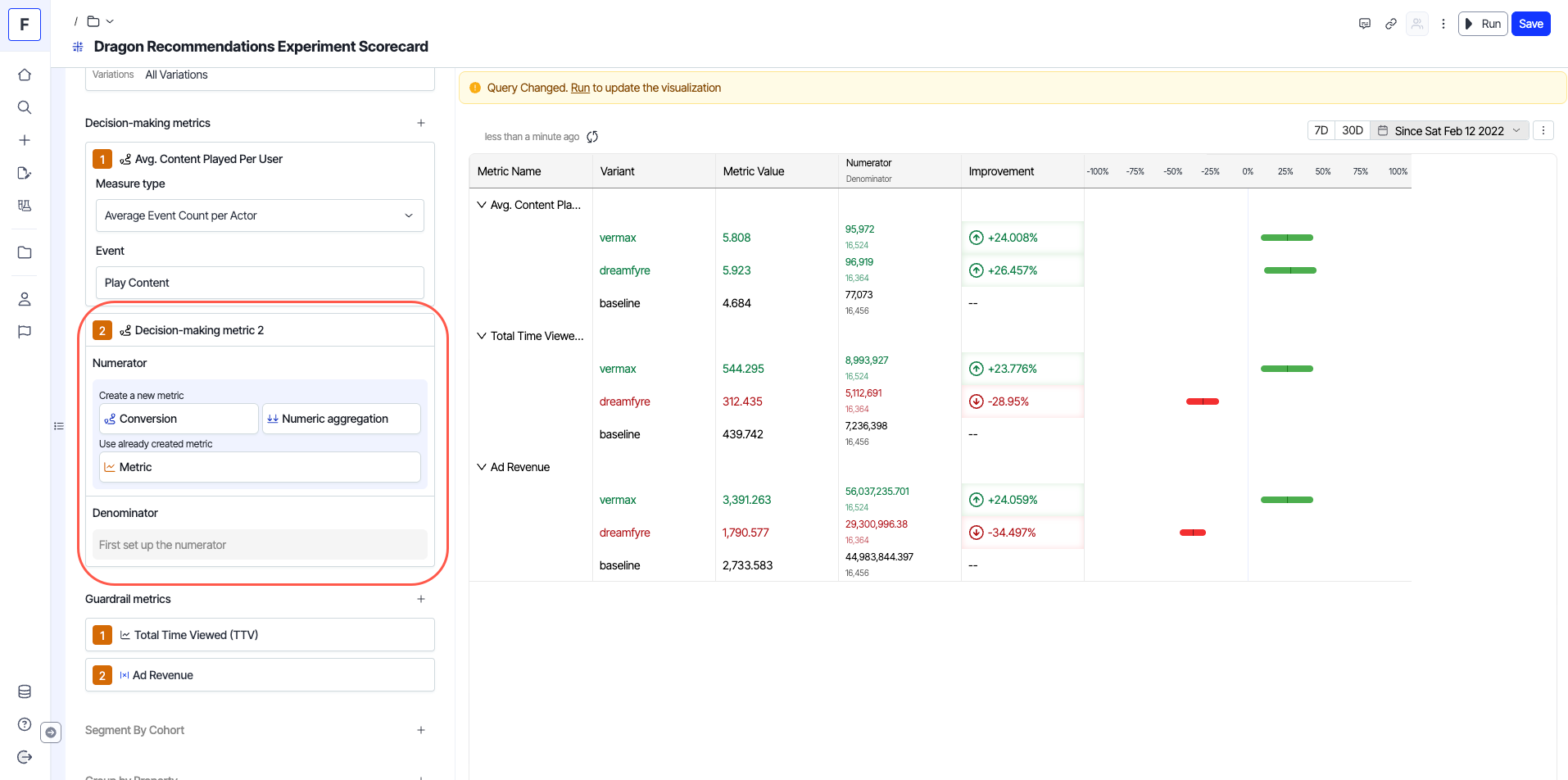Image resolution: width=1568 pixels, height=780 pixels.
Task: Click the Play Content event field
Action: pyautogui.click(x=260, y=283)
